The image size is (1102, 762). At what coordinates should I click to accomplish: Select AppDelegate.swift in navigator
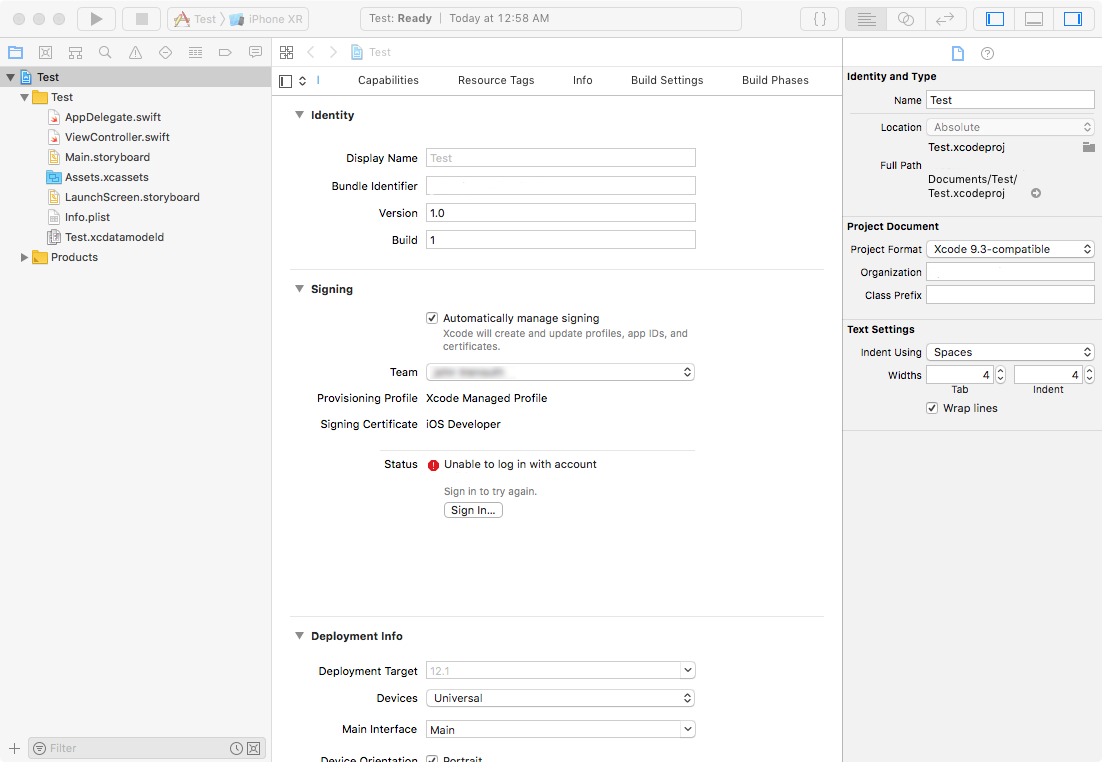(x=112, y=117)
